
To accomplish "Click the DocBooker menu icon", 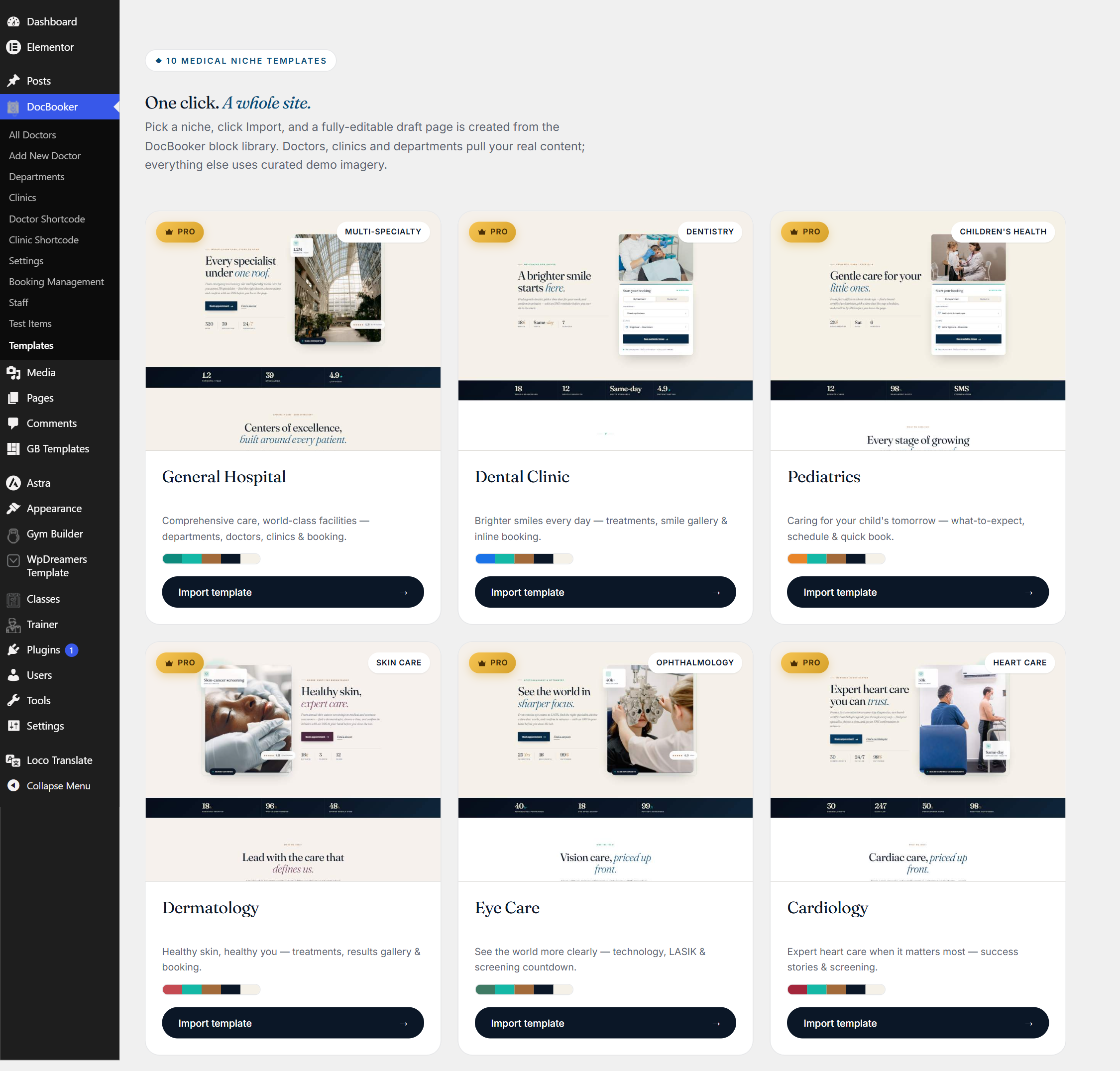I will pos(13,107).
